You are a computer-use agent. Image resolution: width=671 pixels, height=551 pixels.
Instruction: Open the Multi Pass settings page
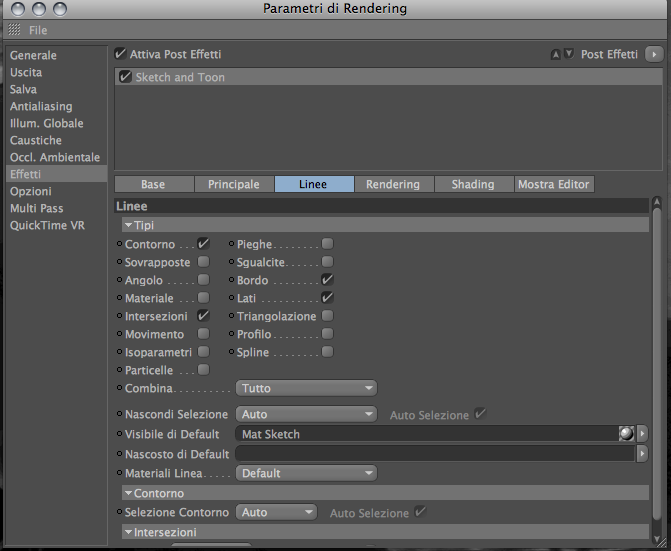click(x=56, y=208)
